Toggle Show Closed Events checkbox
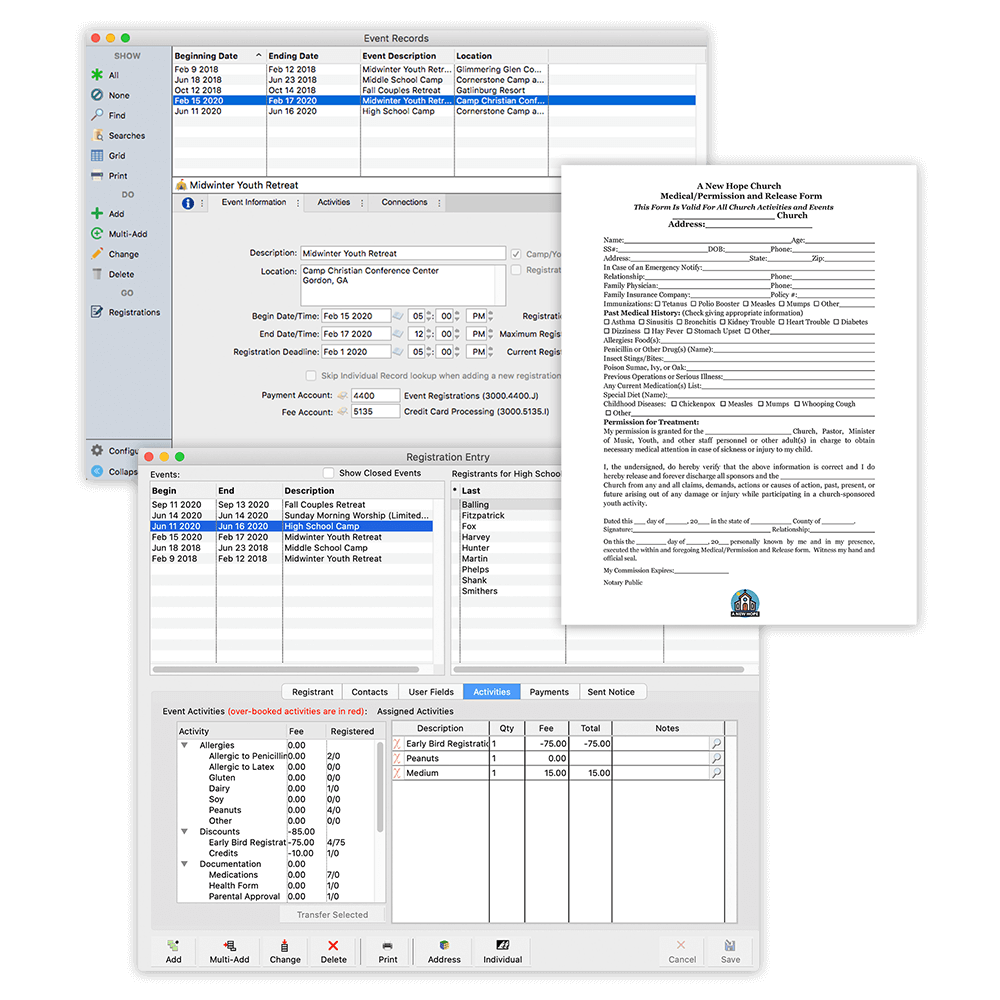This screenshot has height=1000, width=1000. tap(328, 473)
